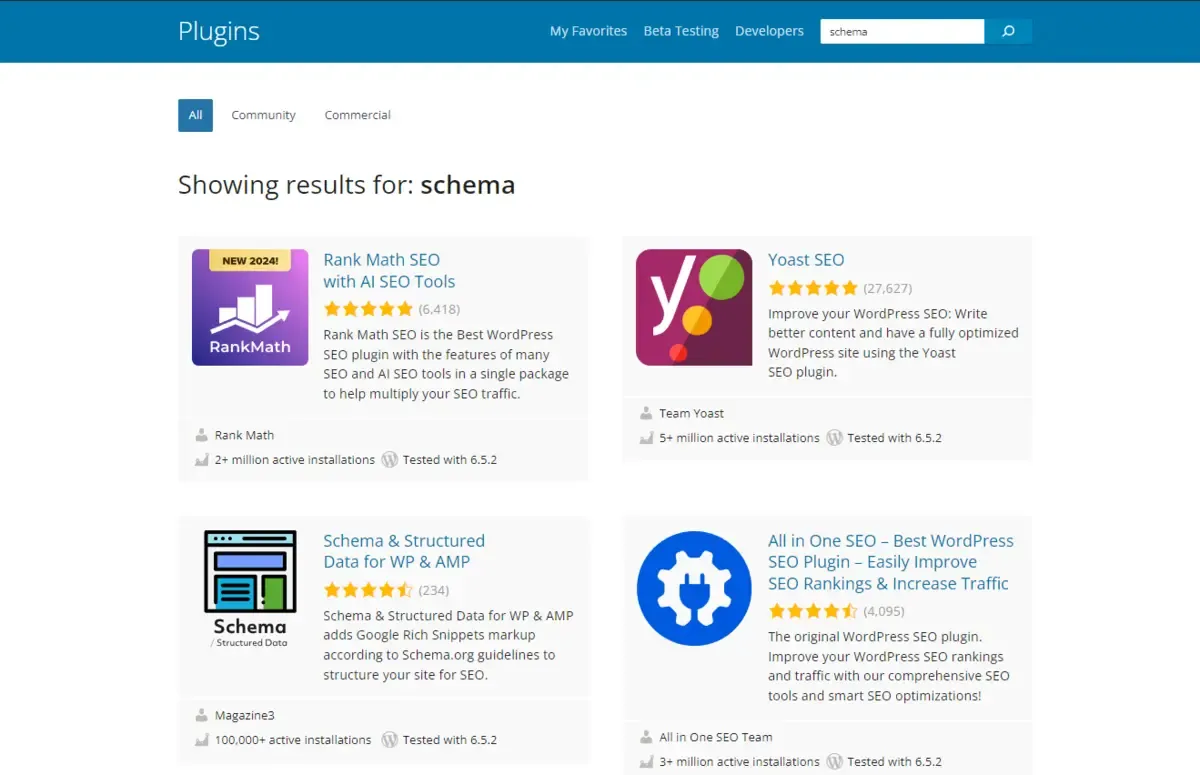The image size is (1200, 775).
Task: Open the Developers page
Action: (769, 31)
